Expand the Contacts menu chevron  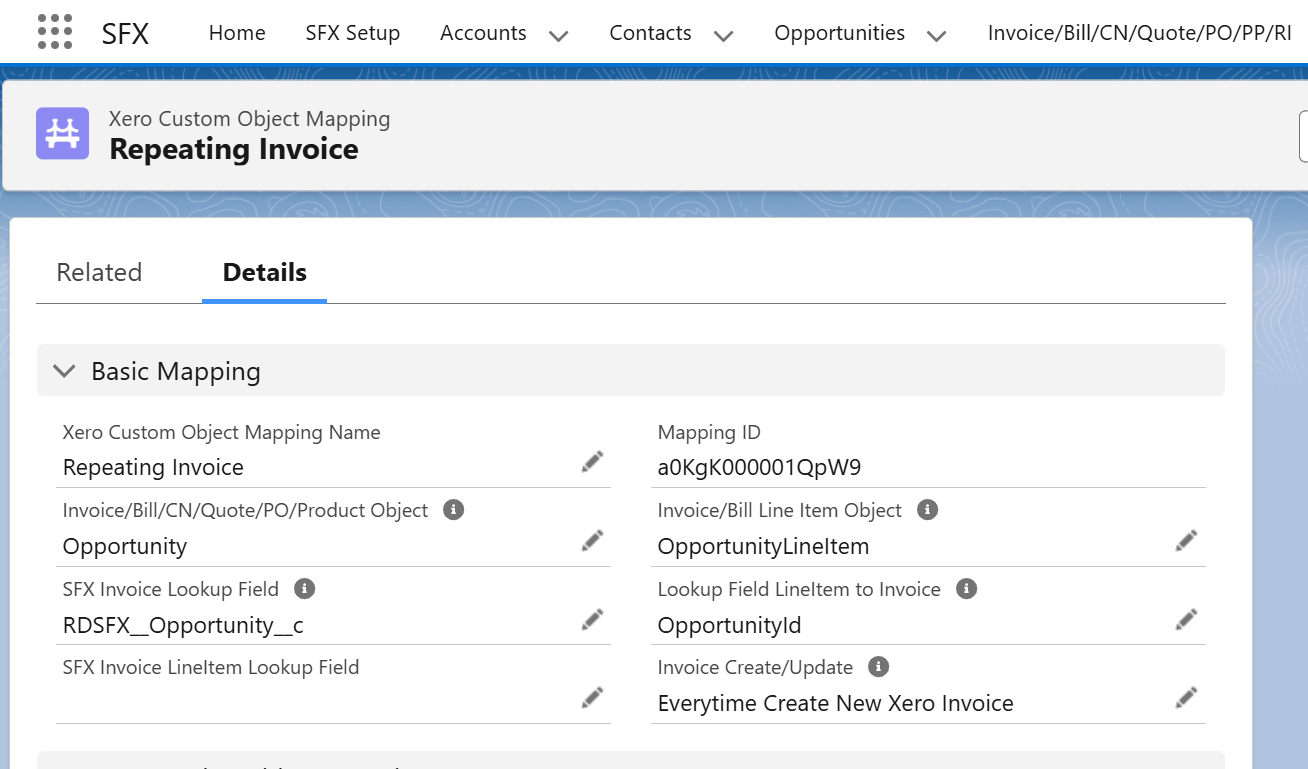point(724,35)
